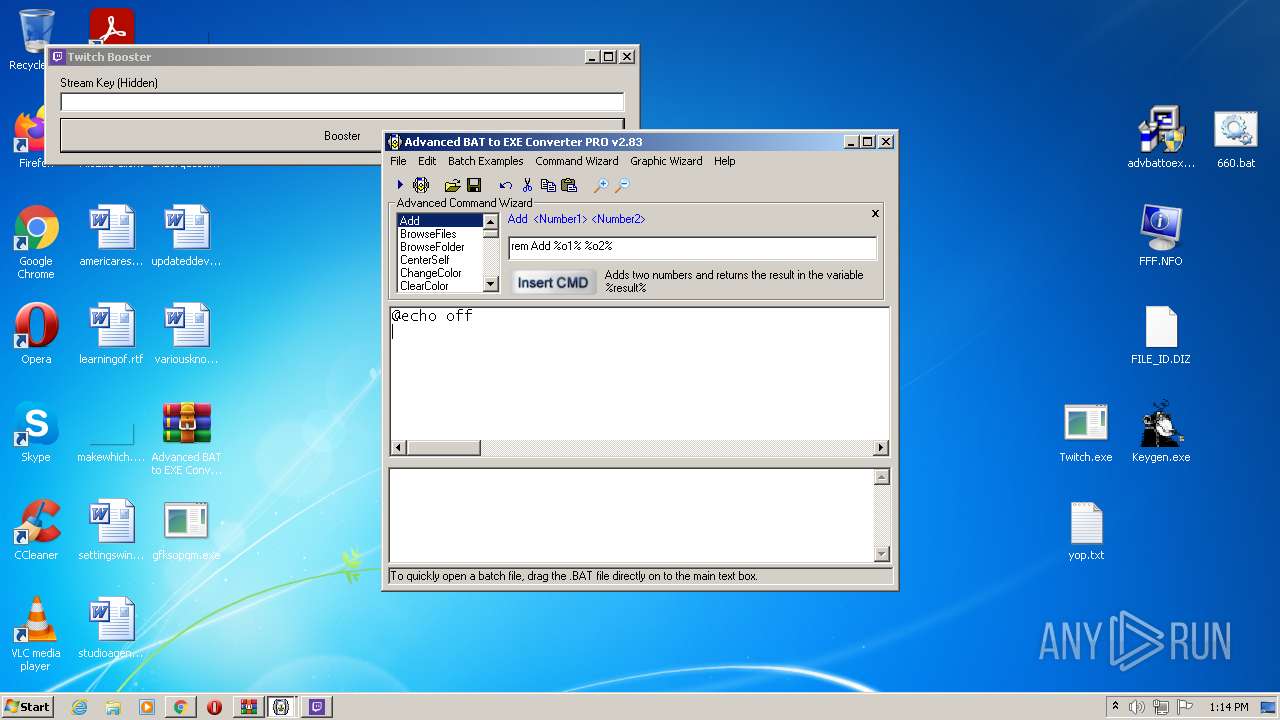The height and width of the screenshot is (720, 1280).
Task: Select the Skype desktop shortcut
Action: [x=36, y=431]
